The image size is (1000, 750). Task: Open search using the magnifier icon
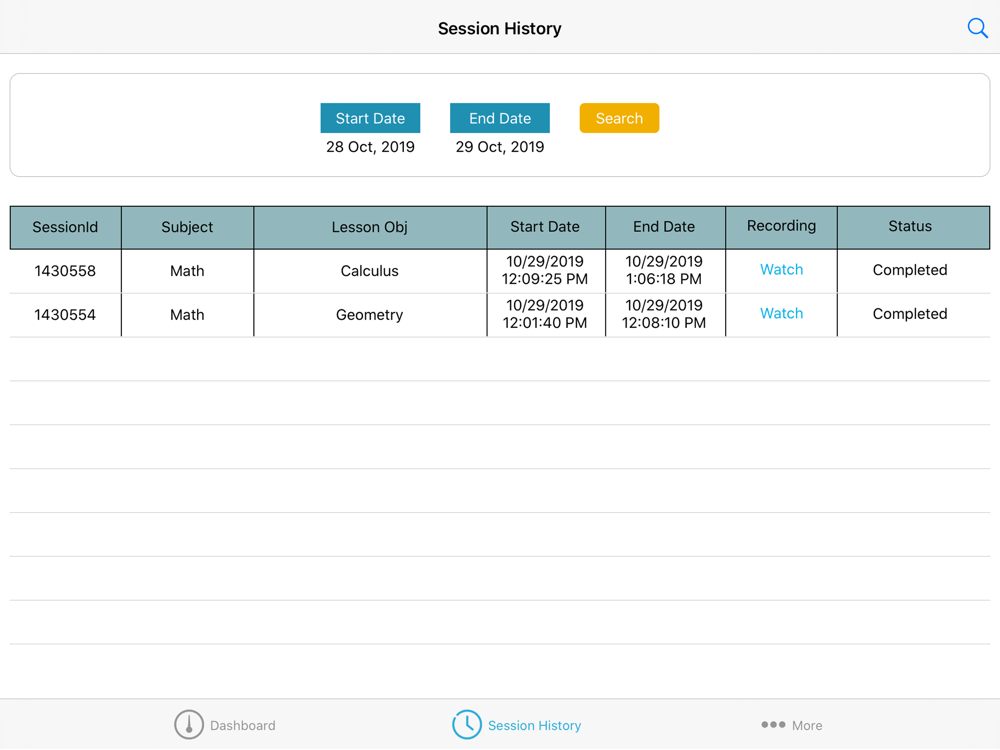tap(978, 28)
